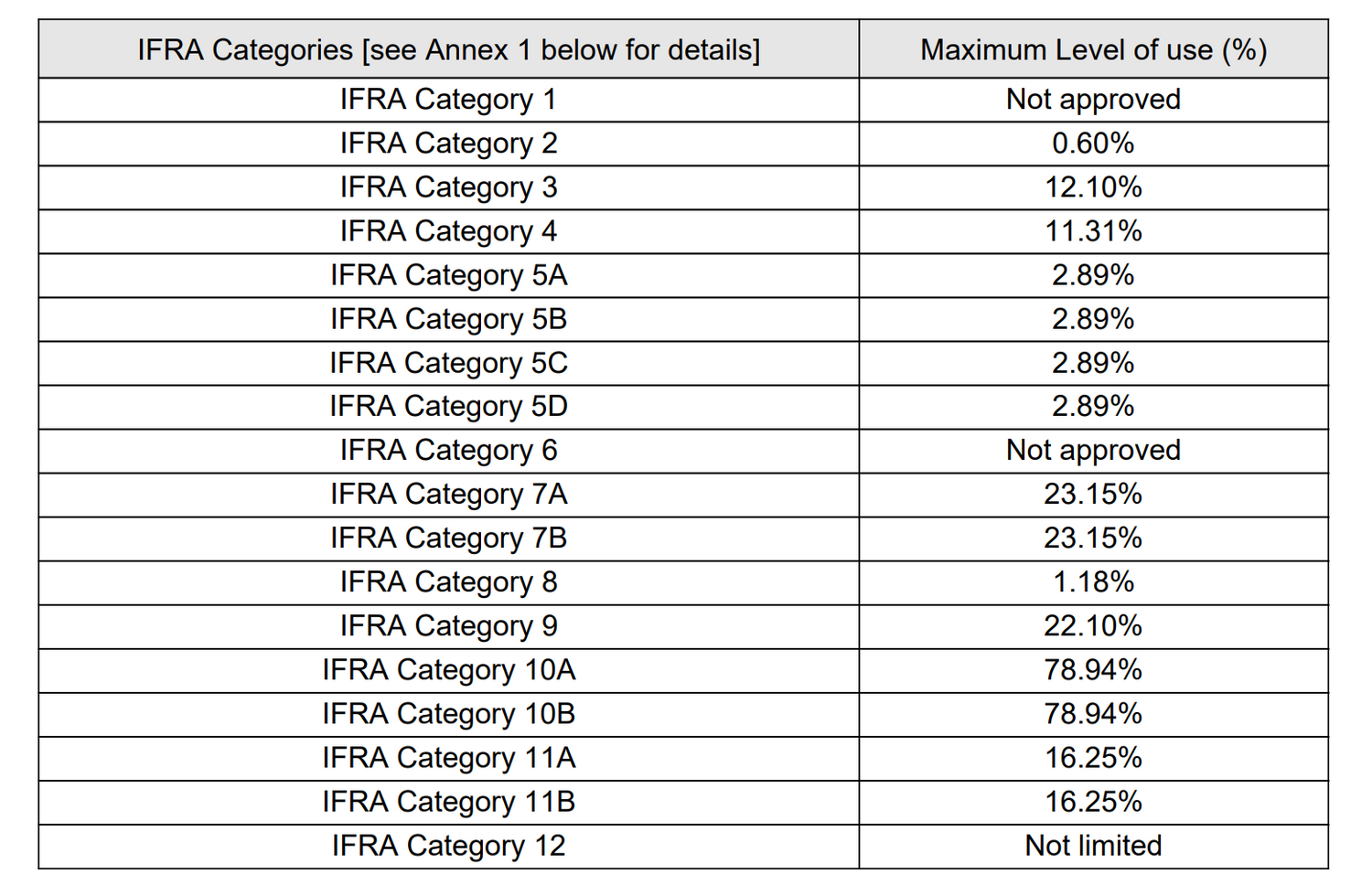Image resolution: width=1372 pixels, height=895 pixels.
Task: Click the 11.31% value cell
Action: pyautogui.click(x=1093, y=230)
